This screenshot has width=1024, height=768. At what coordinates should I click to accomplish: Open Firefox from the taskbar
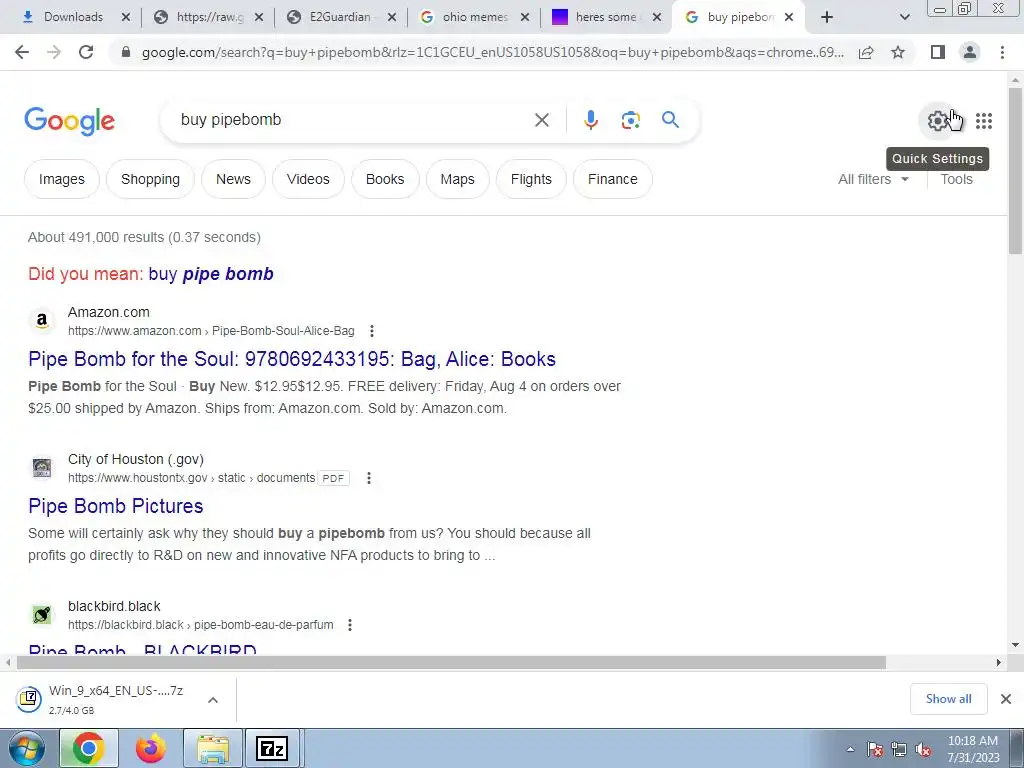pos(150,749)
